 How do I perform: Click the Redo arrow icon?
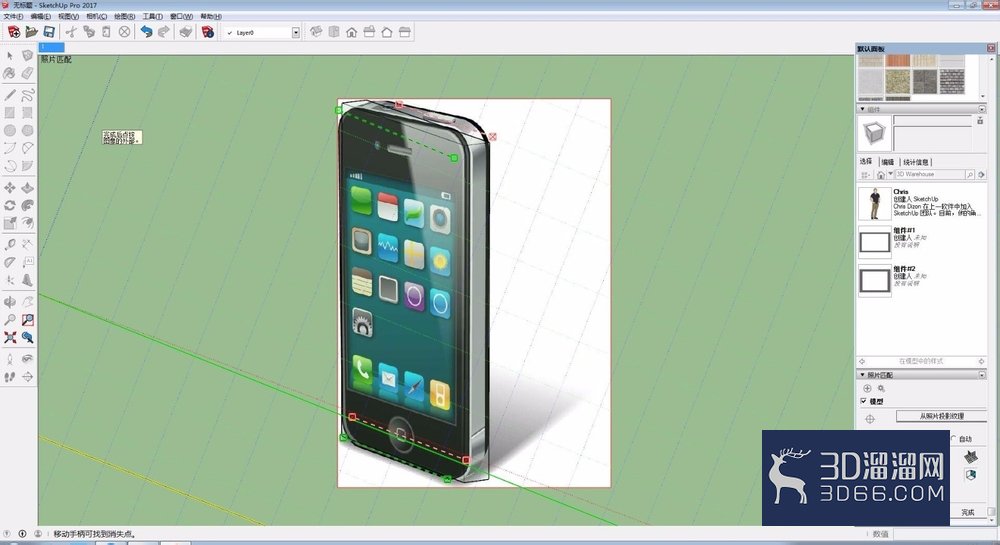[164, 32]
